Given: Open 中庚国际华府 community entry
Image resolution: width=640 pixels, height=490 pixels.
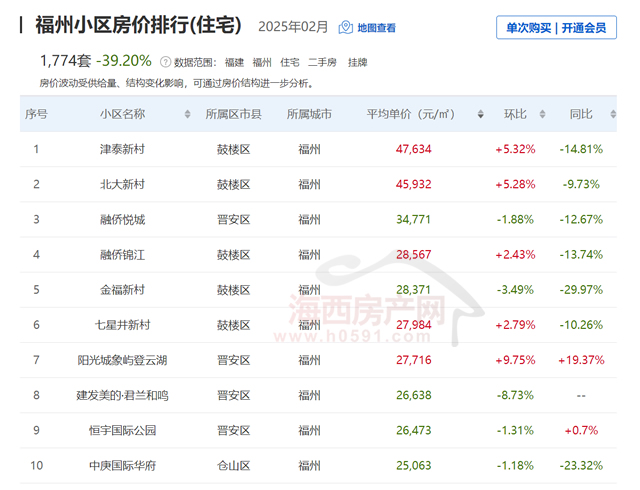Looking at the screenshot, I should pos(122,466).
